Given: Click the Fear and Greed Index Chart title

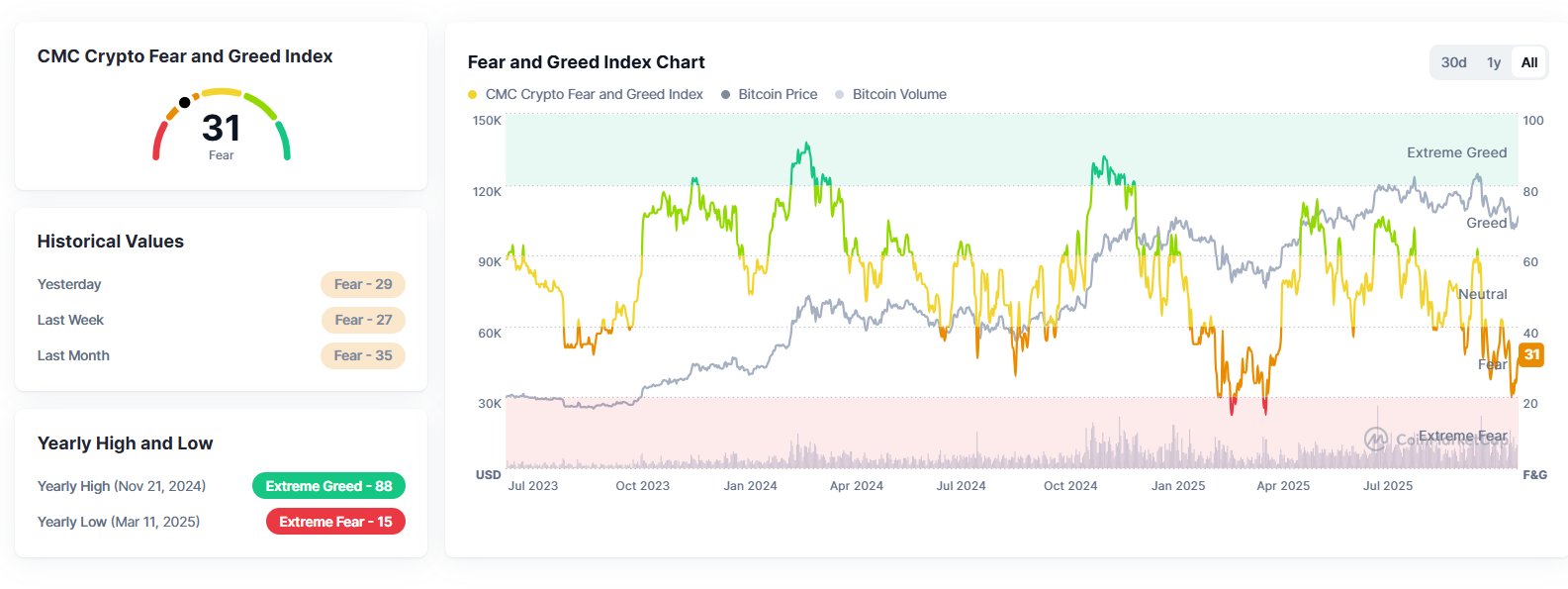Looking at the screenshot, I should point(586,62).
